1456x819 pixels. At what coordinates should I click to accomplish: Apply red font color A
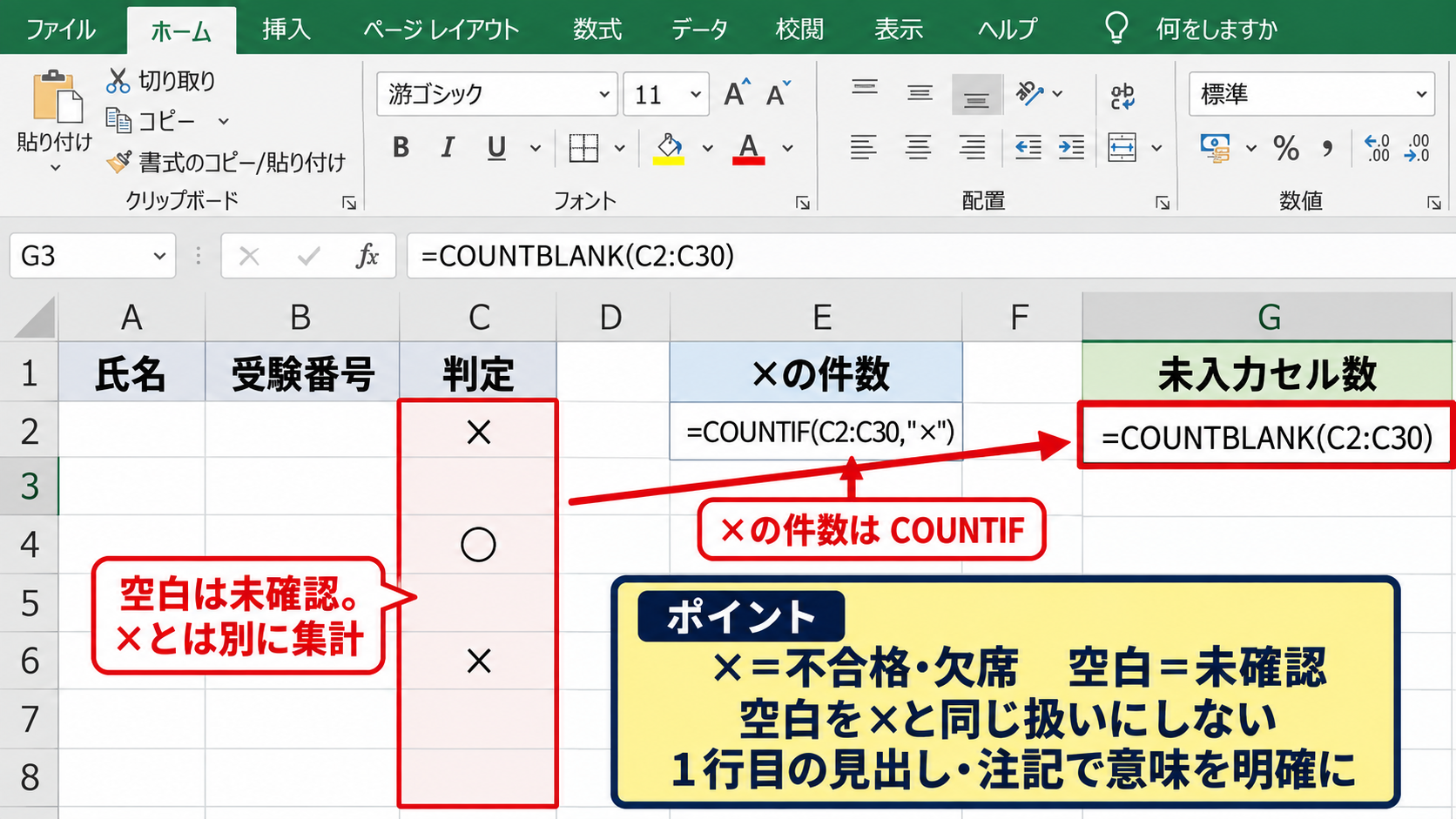748,148
